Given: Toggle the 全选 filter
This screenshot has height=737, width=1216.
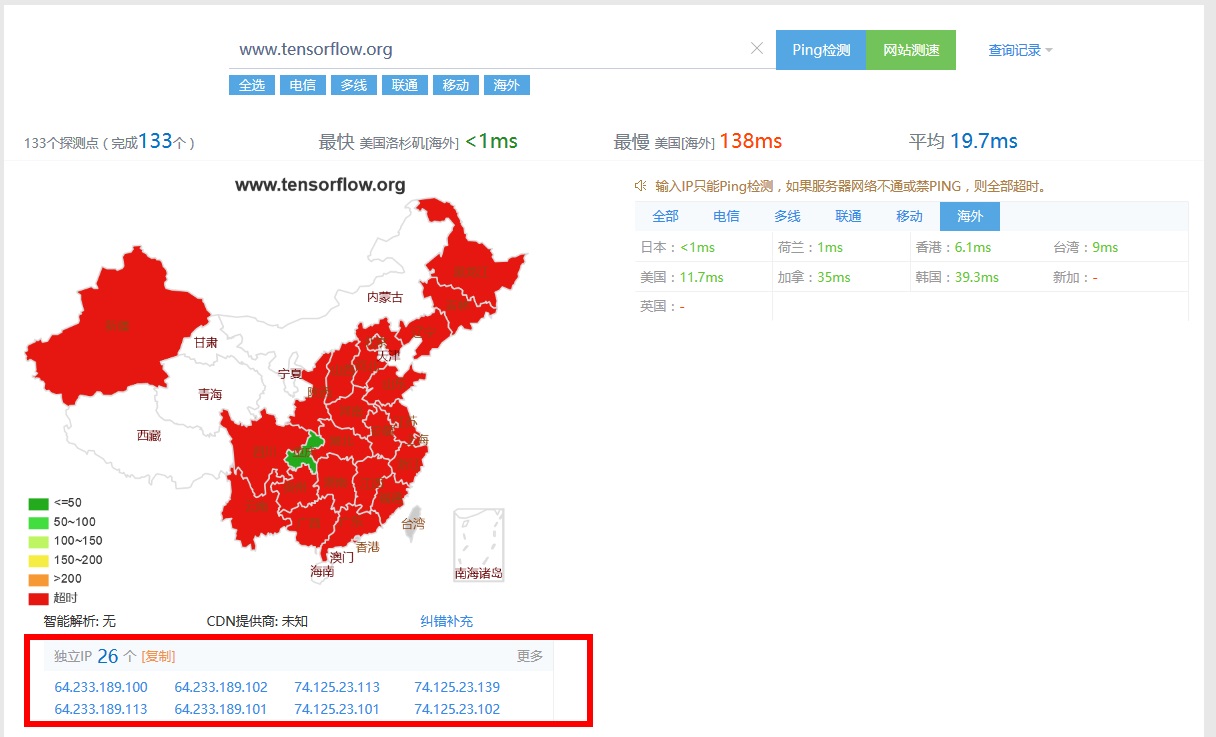Looking at the screenshot, I should 251,85.
